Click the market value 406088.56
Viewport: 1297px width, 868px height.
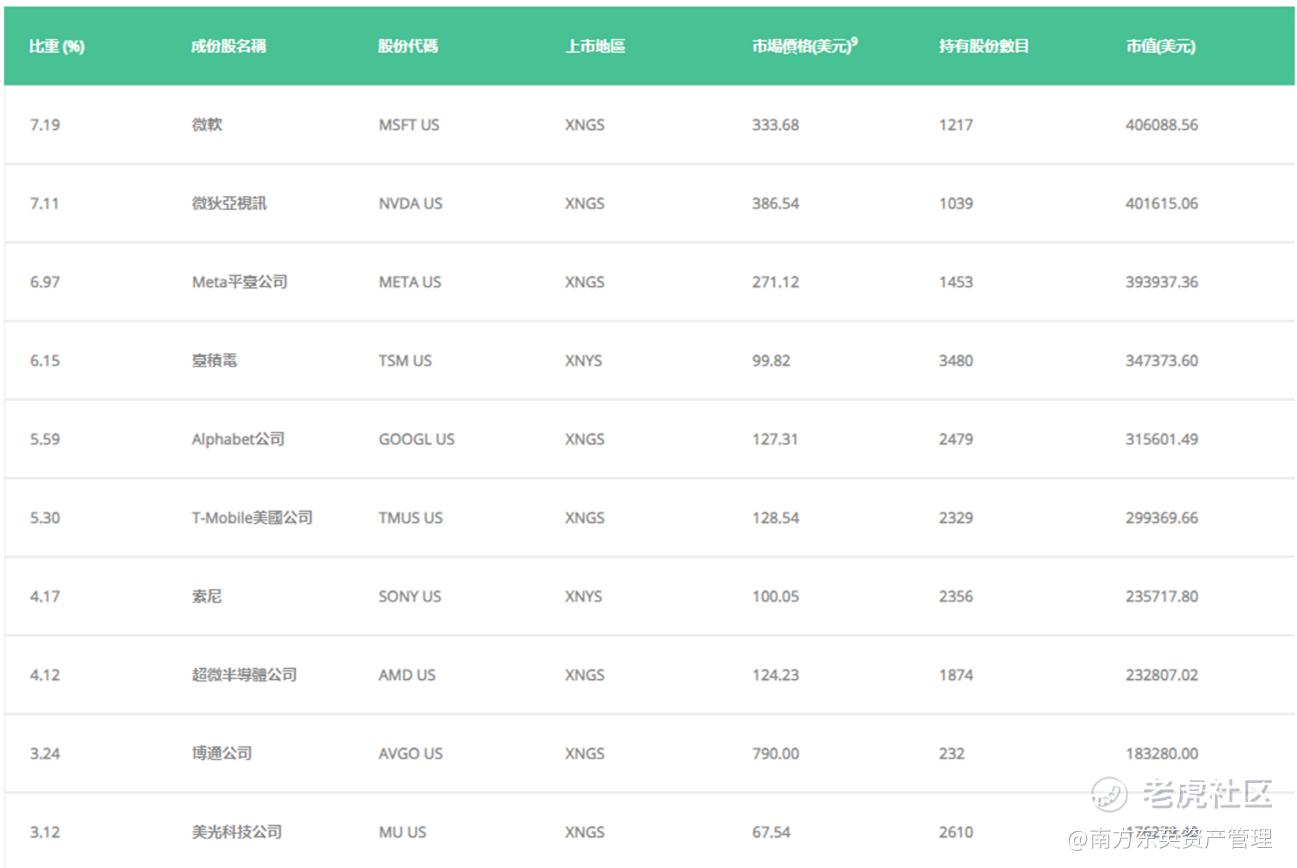click(1162, 125)
